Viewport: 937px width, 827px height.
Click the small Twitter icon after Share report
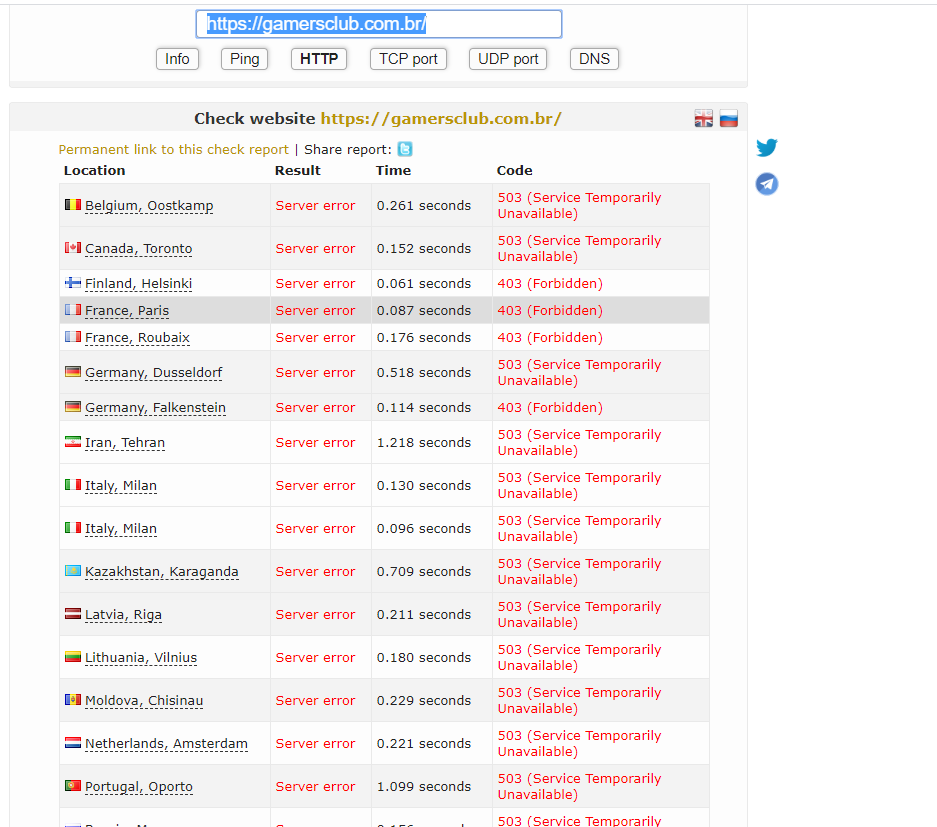click(x=405, y=149)
